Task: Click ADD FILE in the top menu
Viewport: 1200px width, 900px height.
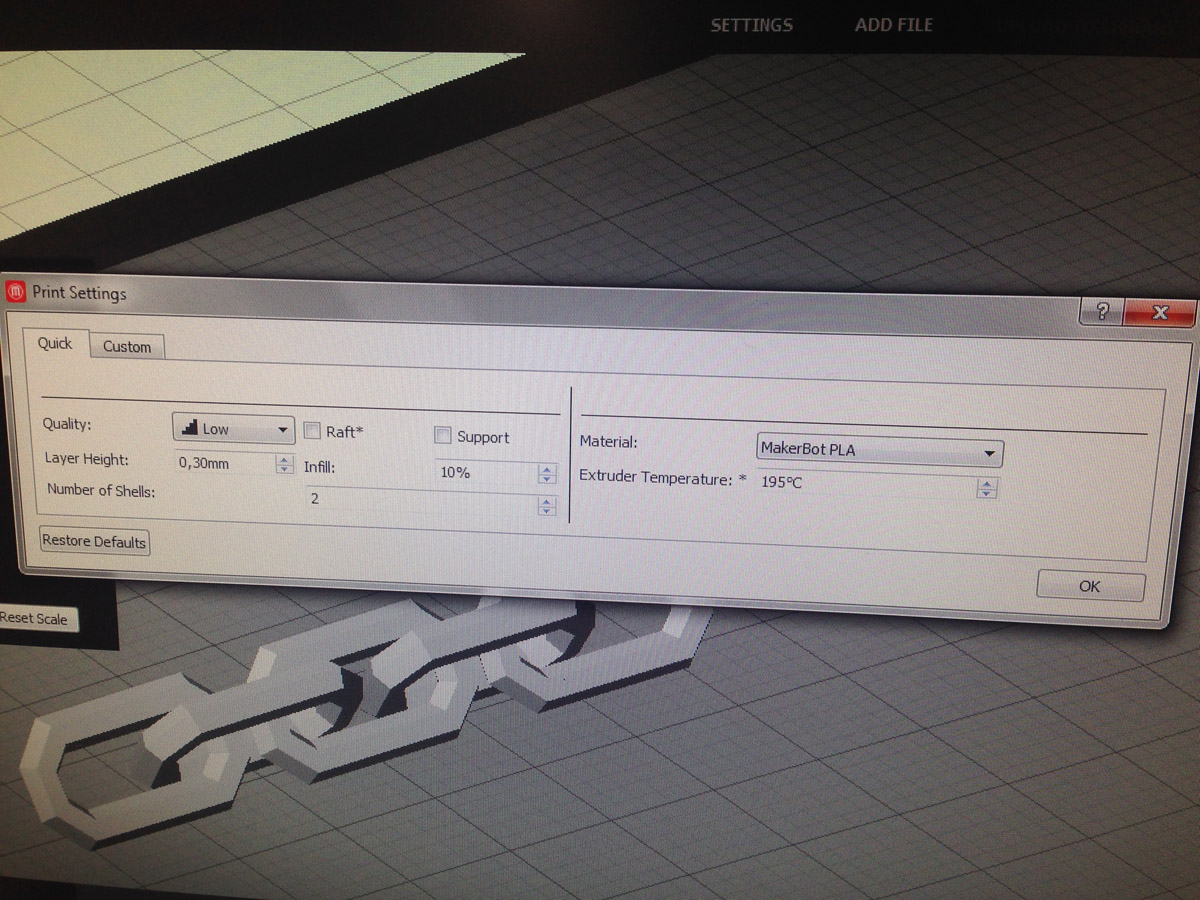Action: pos(893,25)
